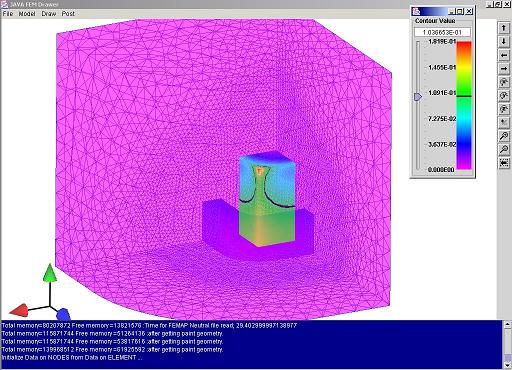
Task: Click the contour value slider thumb
Action: (418, 97)
